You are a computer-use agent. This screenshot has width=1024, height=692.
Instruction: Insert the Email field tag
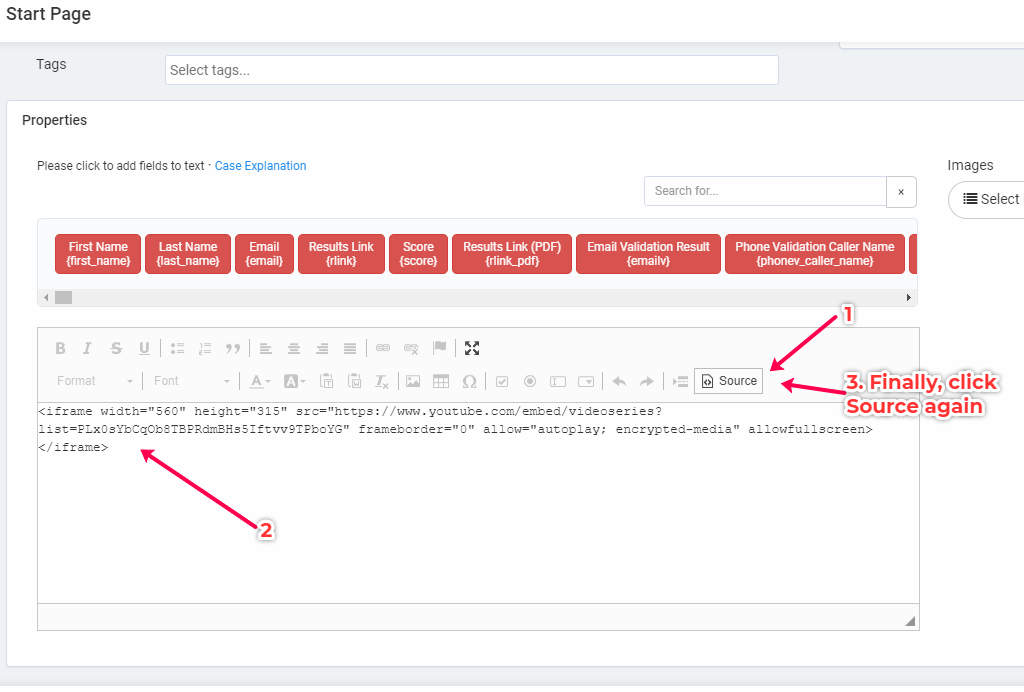tap(264, 254)
